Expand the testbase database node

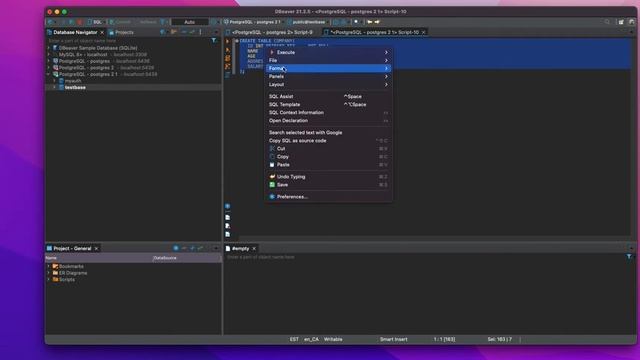pos(54,87)
